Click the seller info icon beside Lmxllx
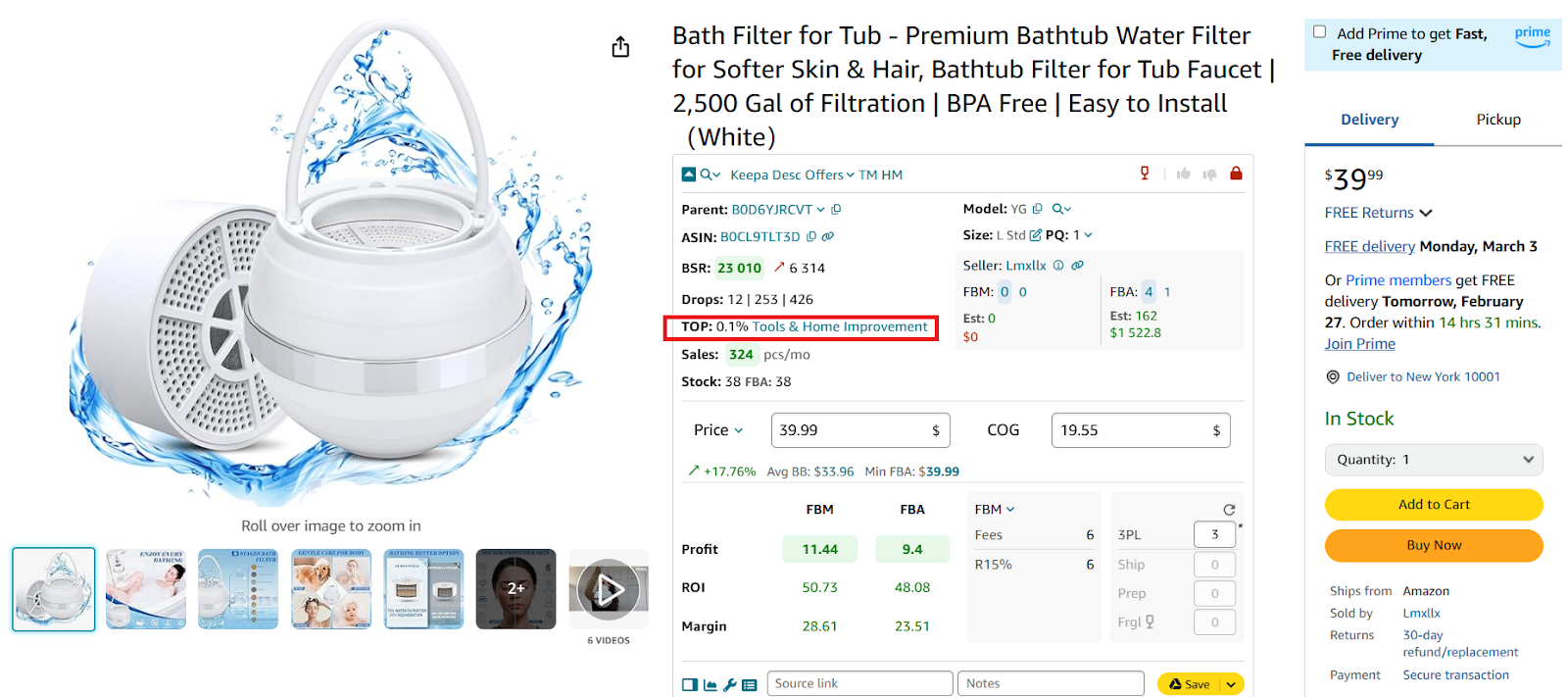 [x=1058, y=265]
